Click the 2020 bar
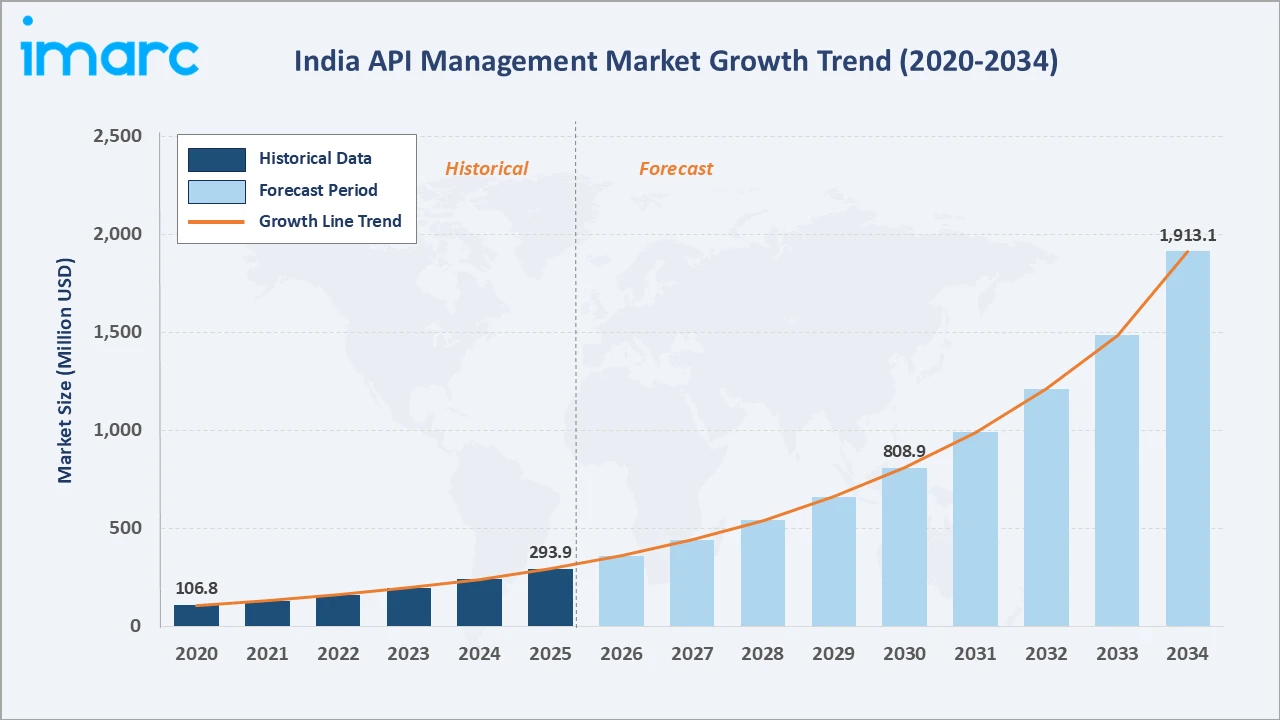 (x=196, y=616)
